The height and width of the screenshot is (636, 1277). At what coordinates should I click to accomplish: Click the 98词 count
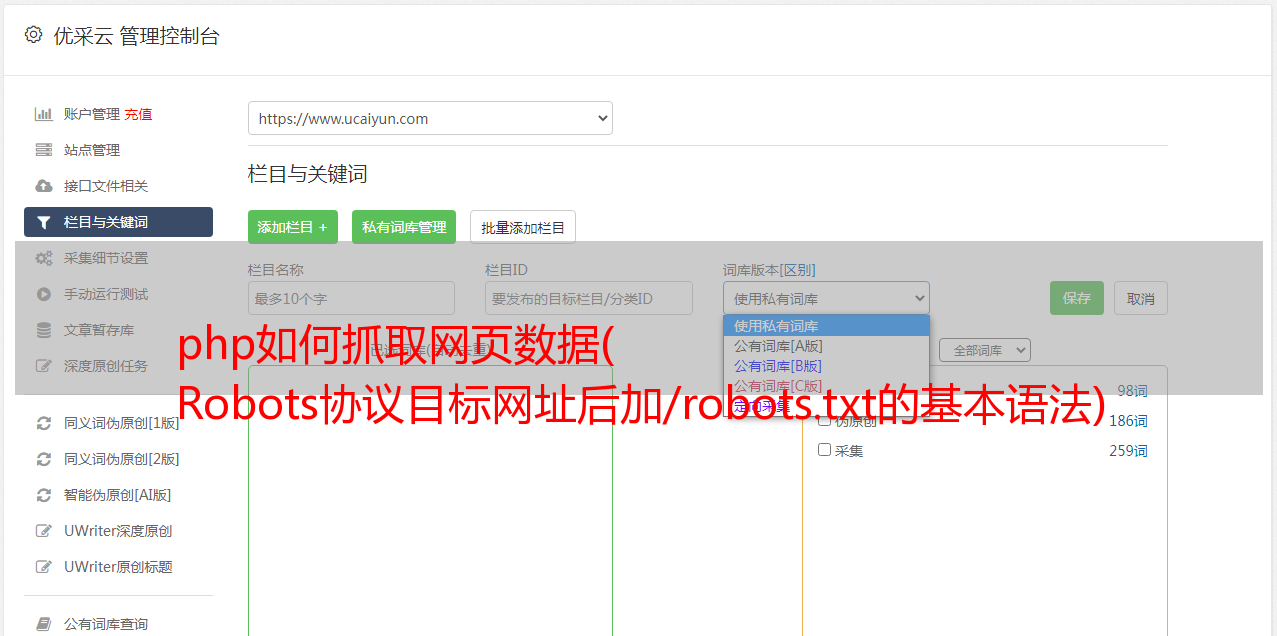pos(1132,391)
